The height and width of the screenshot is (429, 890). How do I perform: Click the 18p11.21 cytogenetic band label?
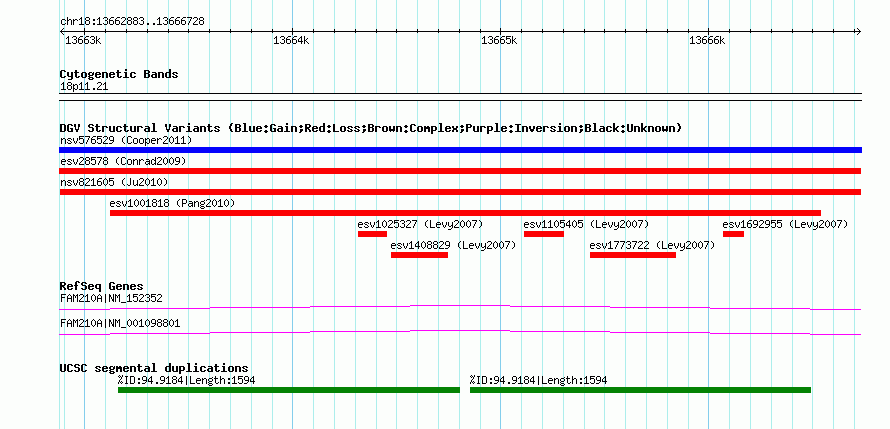pos(84,87)
